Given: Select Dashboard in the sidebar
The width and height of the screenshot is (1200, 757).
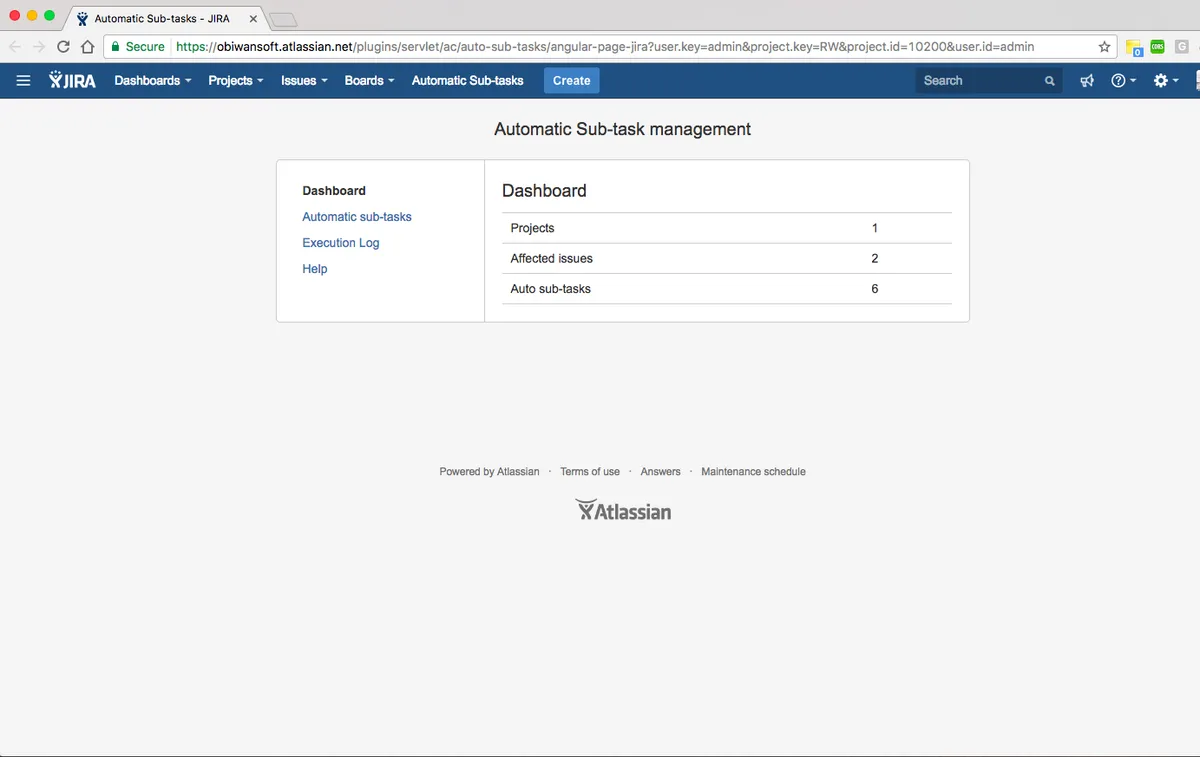Looking at the screenshot, I should click(x=334, y=190).
